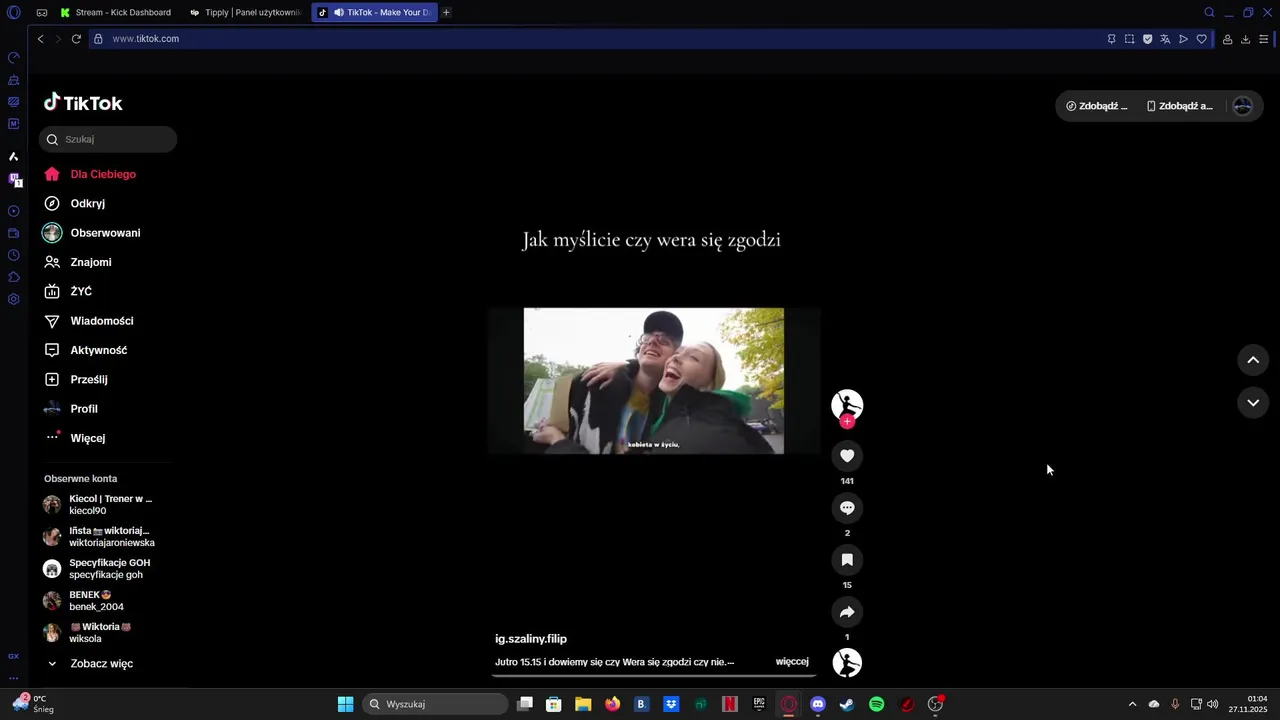Open profile avatar in top pill

point(1243,106)
